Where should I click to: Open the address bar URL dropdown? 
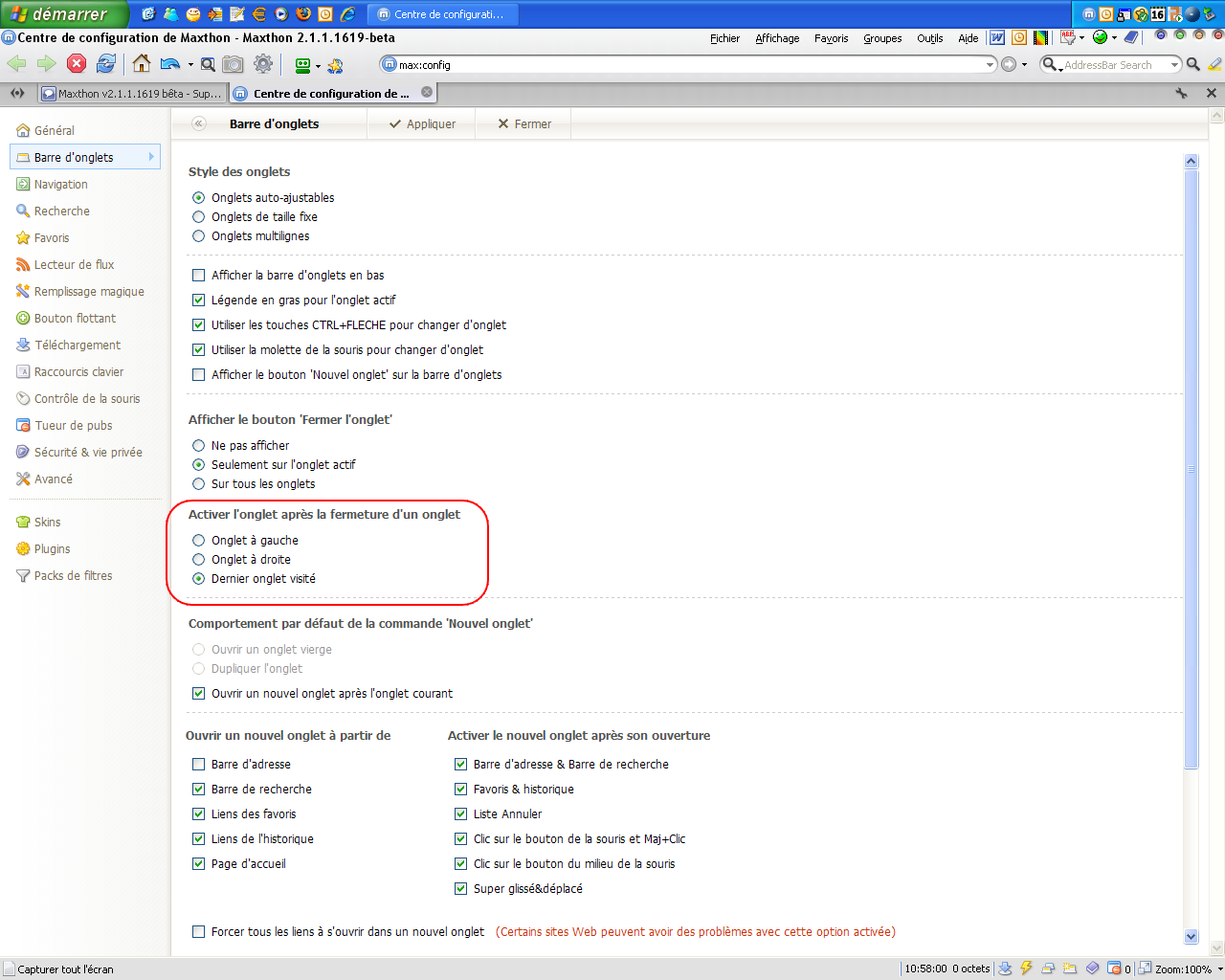pyautogui.click(x=991, y=65)
